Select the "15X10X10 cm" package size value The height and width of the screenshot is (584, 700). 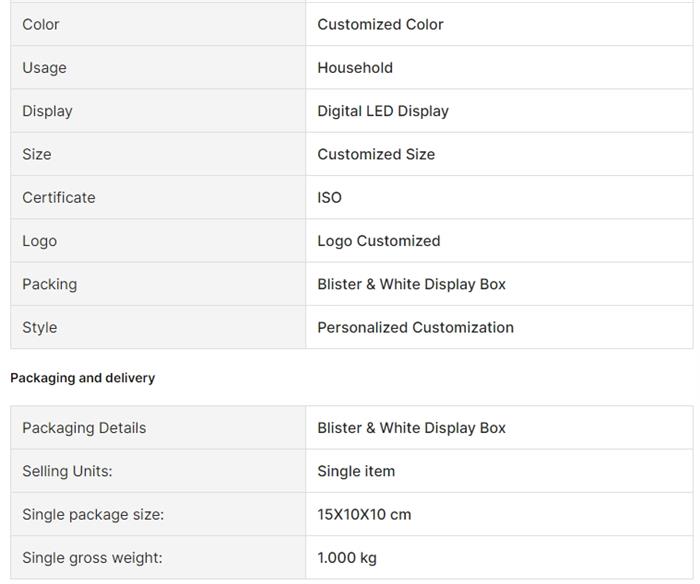pos(364,515)
